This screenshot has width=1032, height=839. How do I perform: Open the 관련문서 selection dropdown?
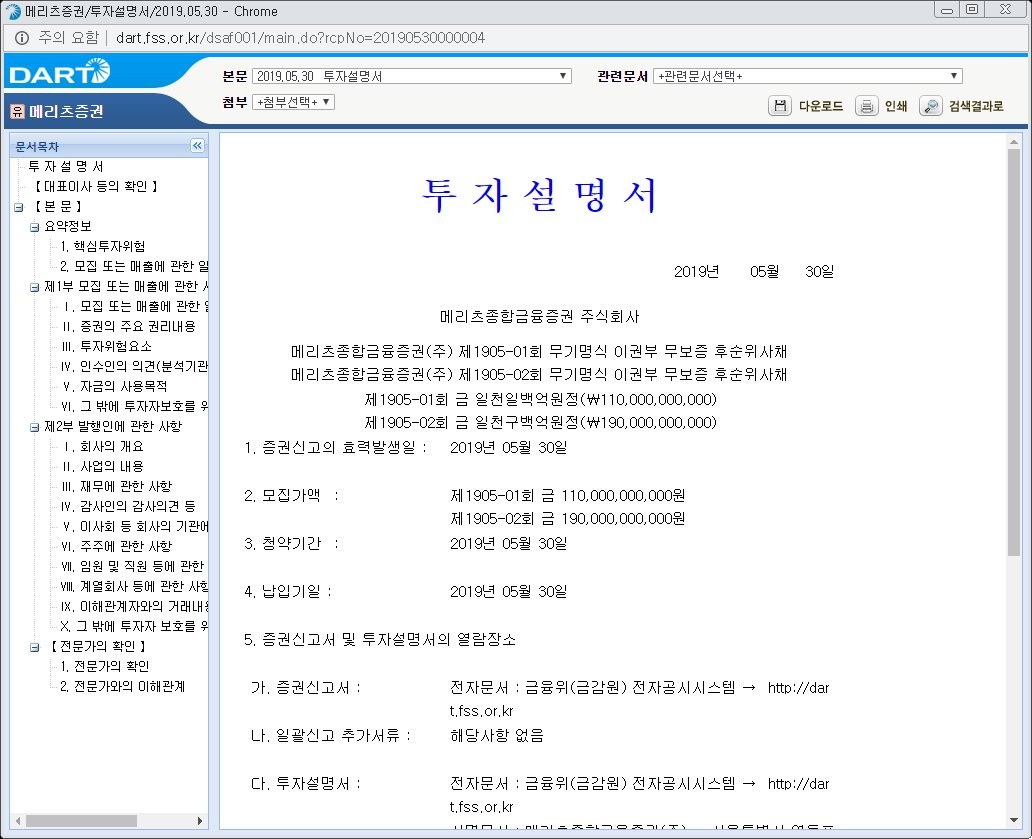point(808,76)
